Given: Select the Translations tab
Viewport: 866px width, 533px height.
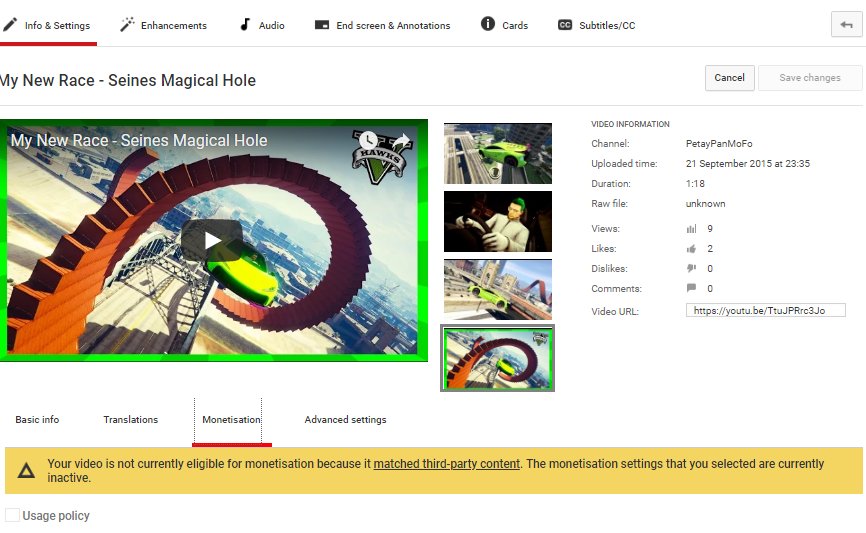Looking at the screenshot, I should tap(131, 420).
